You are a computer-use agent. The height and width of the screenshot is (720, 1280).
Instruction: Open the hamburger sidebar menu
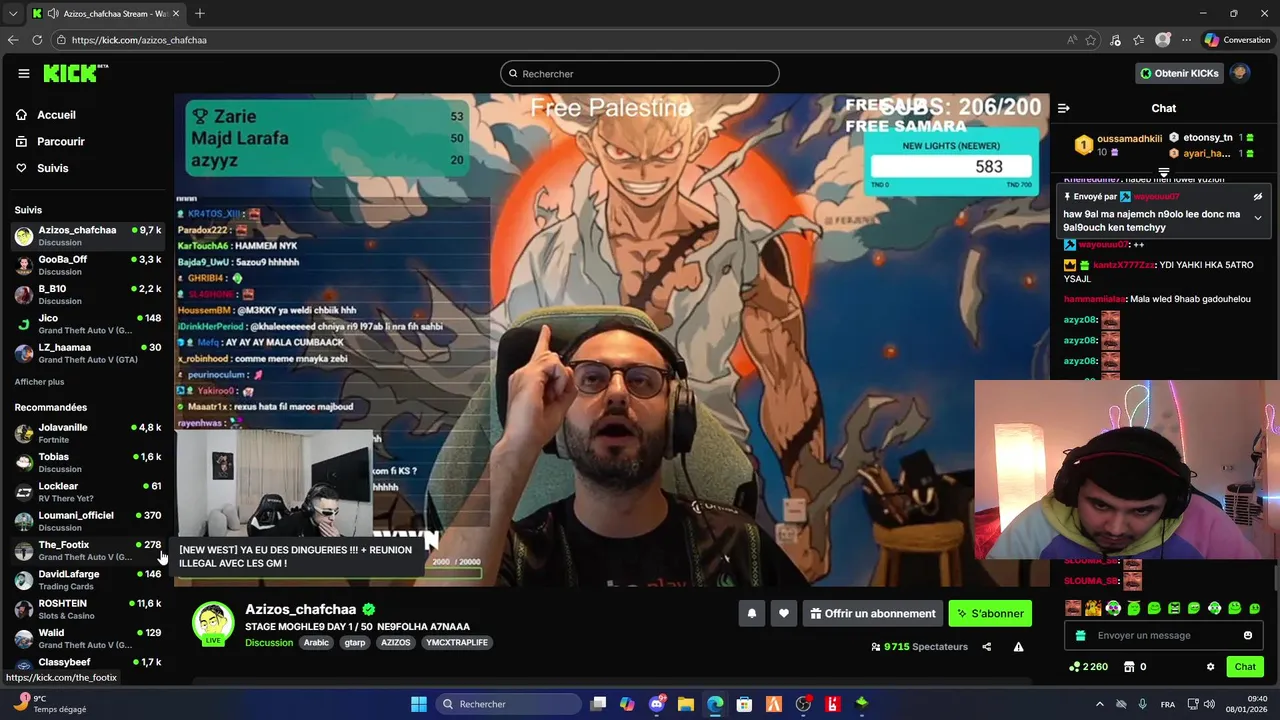pos(23,73)
